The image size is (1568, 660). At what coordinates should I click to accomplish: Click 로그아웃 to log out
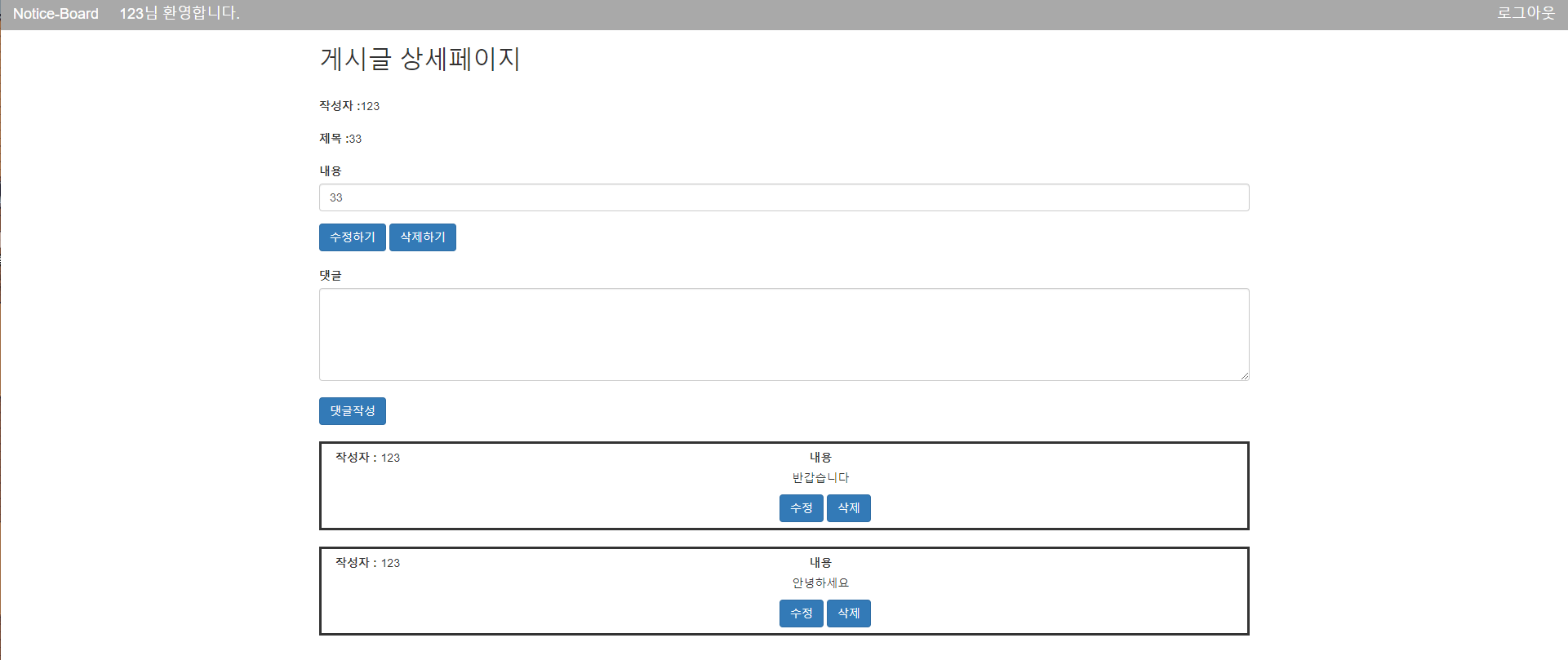1526,13
